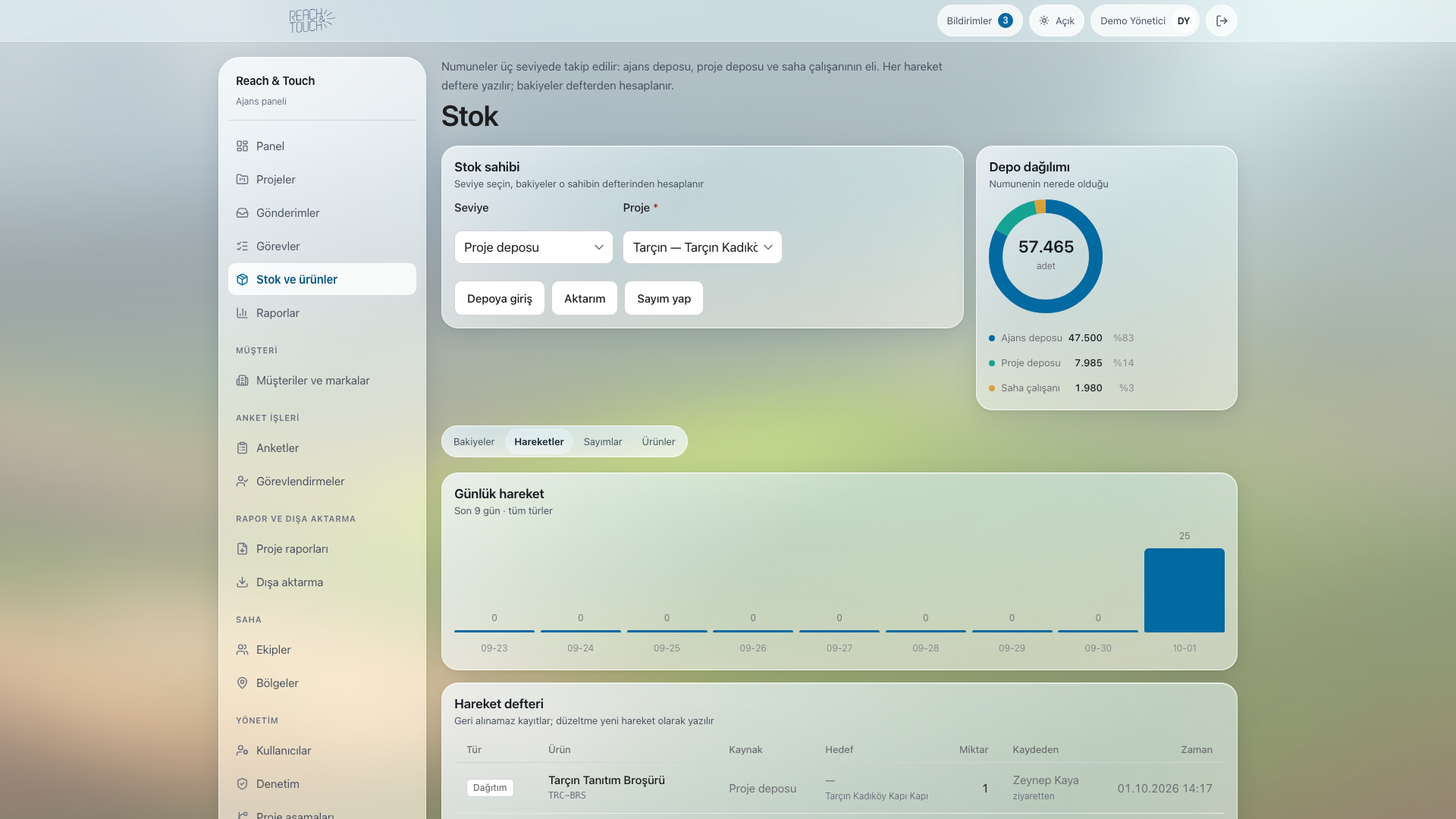Click the Gönderimler inbox icon

[x=242, y=213]
